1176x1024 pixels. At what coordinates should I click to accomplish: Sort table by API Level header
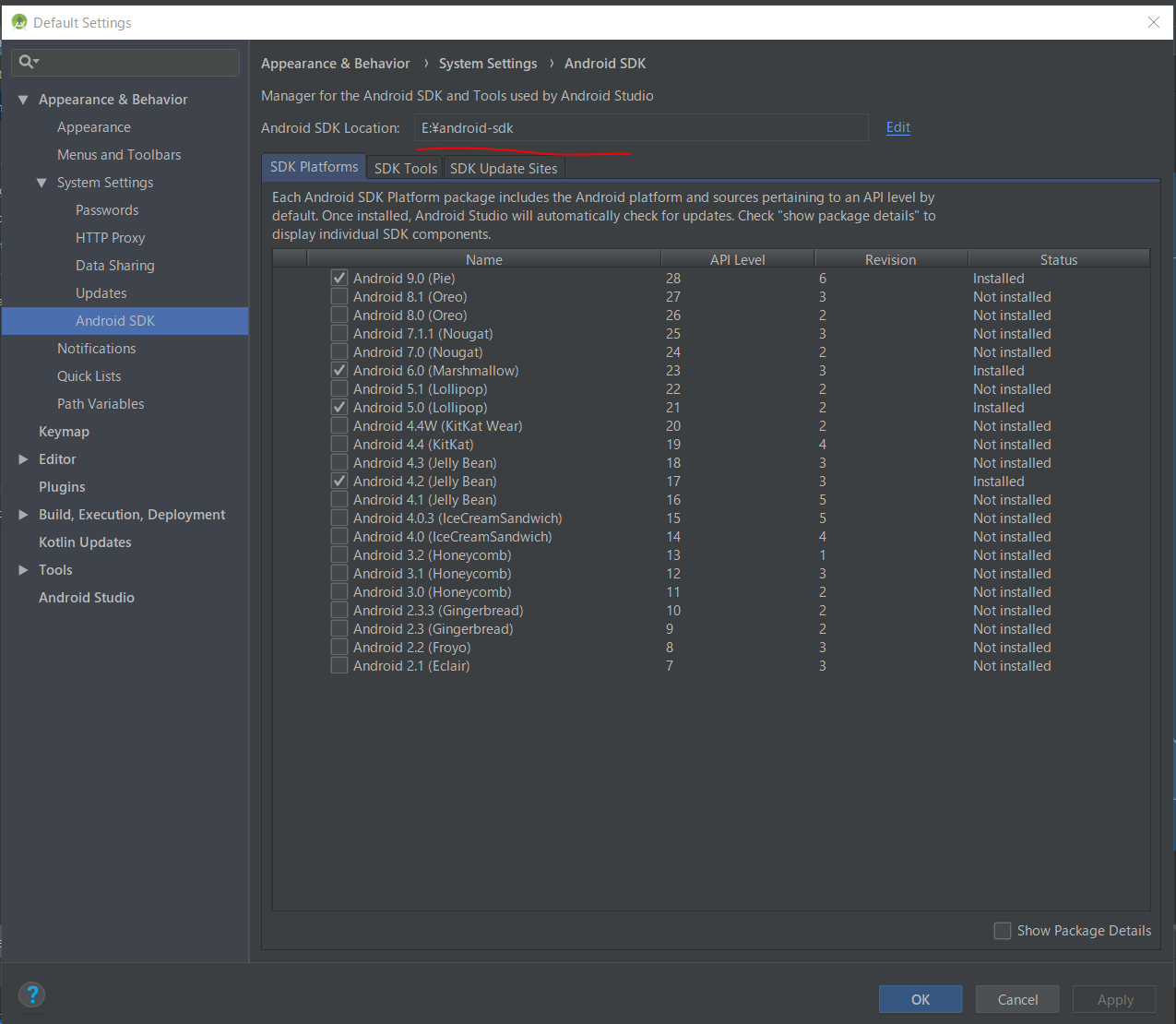[x=738, y=259]
